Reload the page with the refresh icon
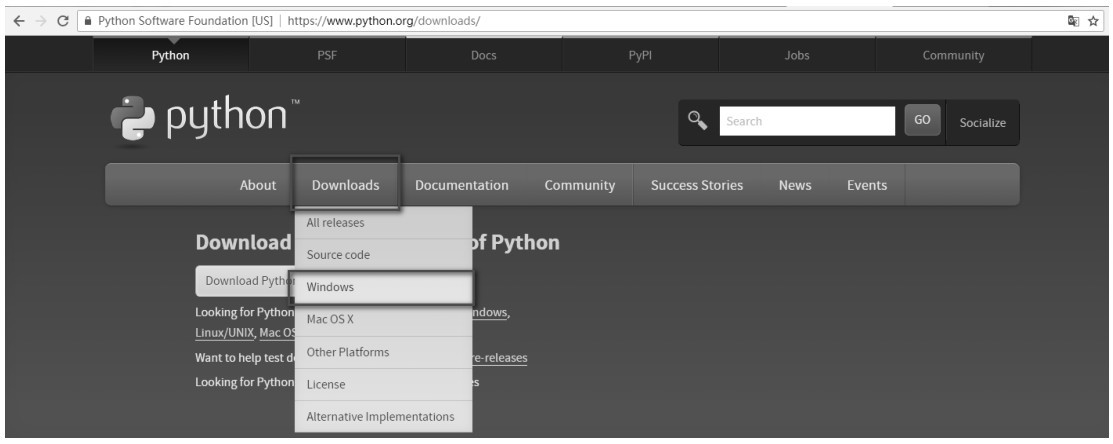Screen dimensions: 1113x444 pyautogui.click(x=62, y=21)
